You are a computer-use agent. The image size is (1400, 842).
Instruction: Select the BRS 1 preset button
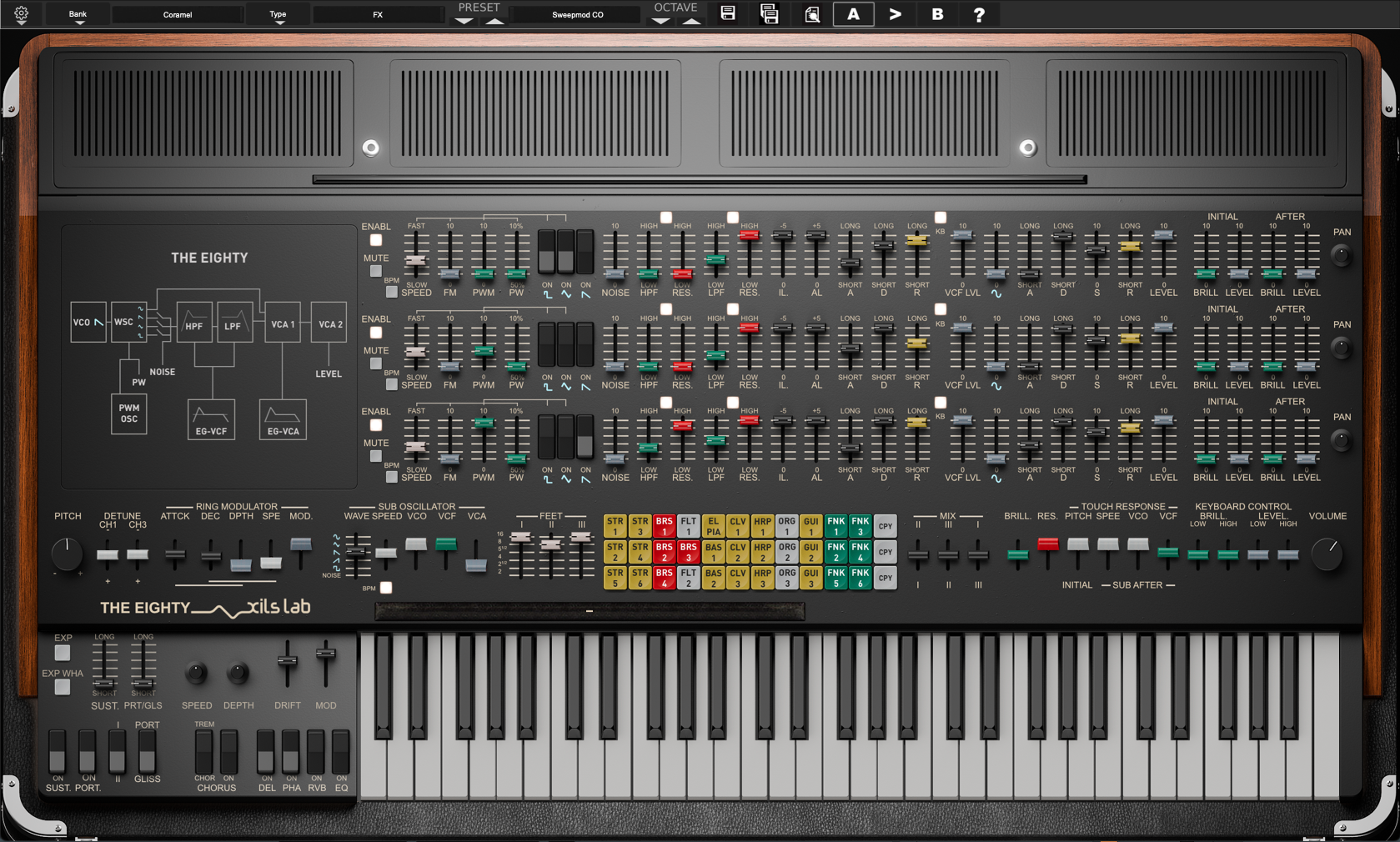[664, 526]
